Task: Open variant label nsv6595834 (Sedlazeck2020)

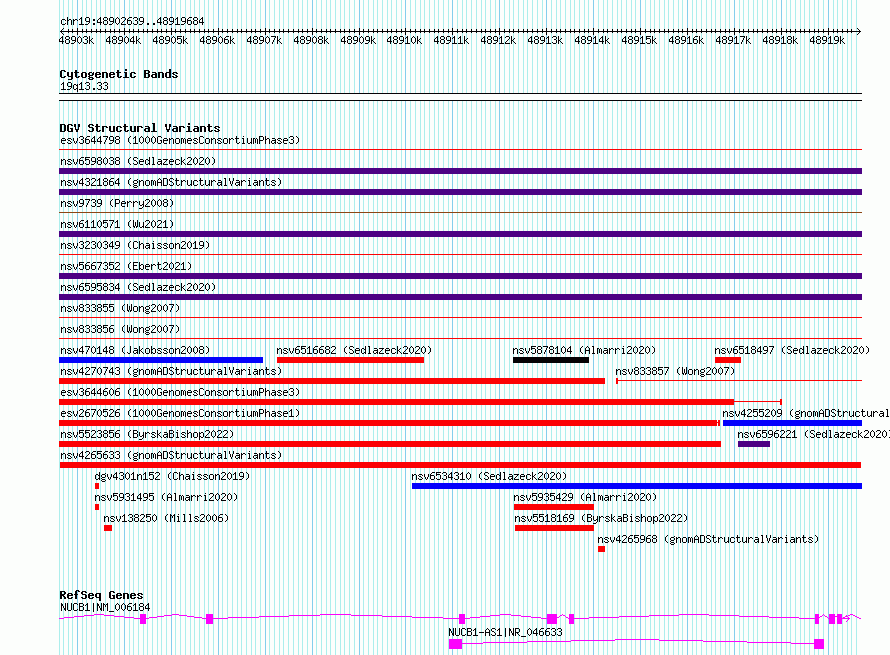Action: point(138,287)
